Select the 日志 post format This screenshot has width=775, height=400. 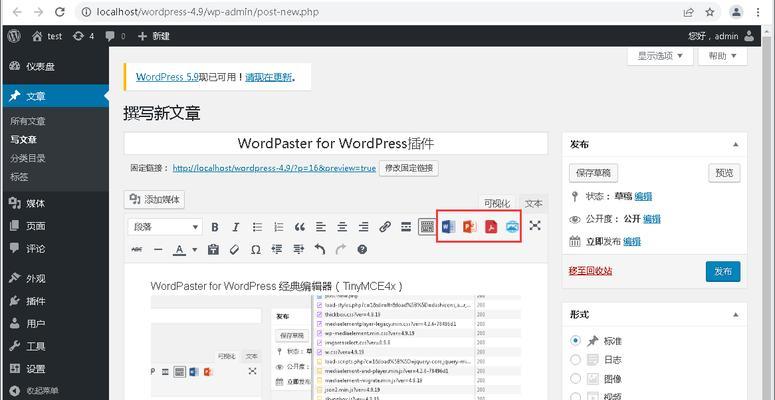(575, 359)
